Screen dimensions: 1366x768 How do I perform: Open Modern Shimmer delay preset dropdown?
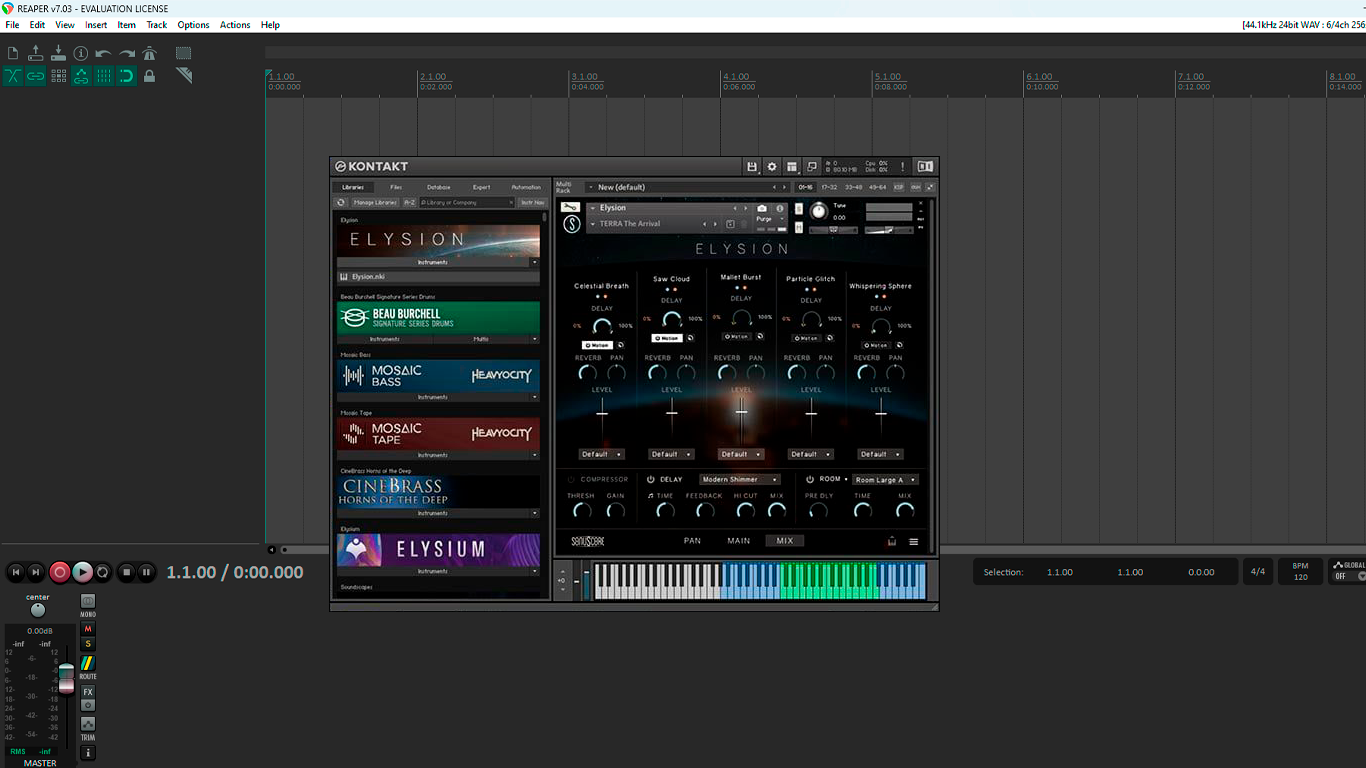pyautogui.click(x=740, y=480)
